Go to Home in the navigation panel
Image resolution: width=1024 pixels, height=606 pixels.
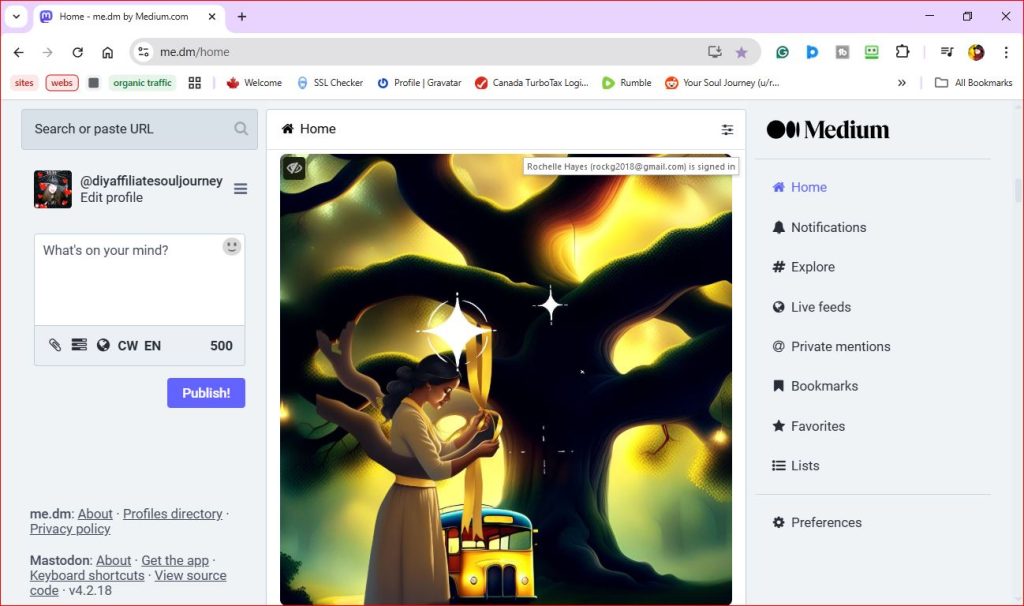tap(799, 187)
